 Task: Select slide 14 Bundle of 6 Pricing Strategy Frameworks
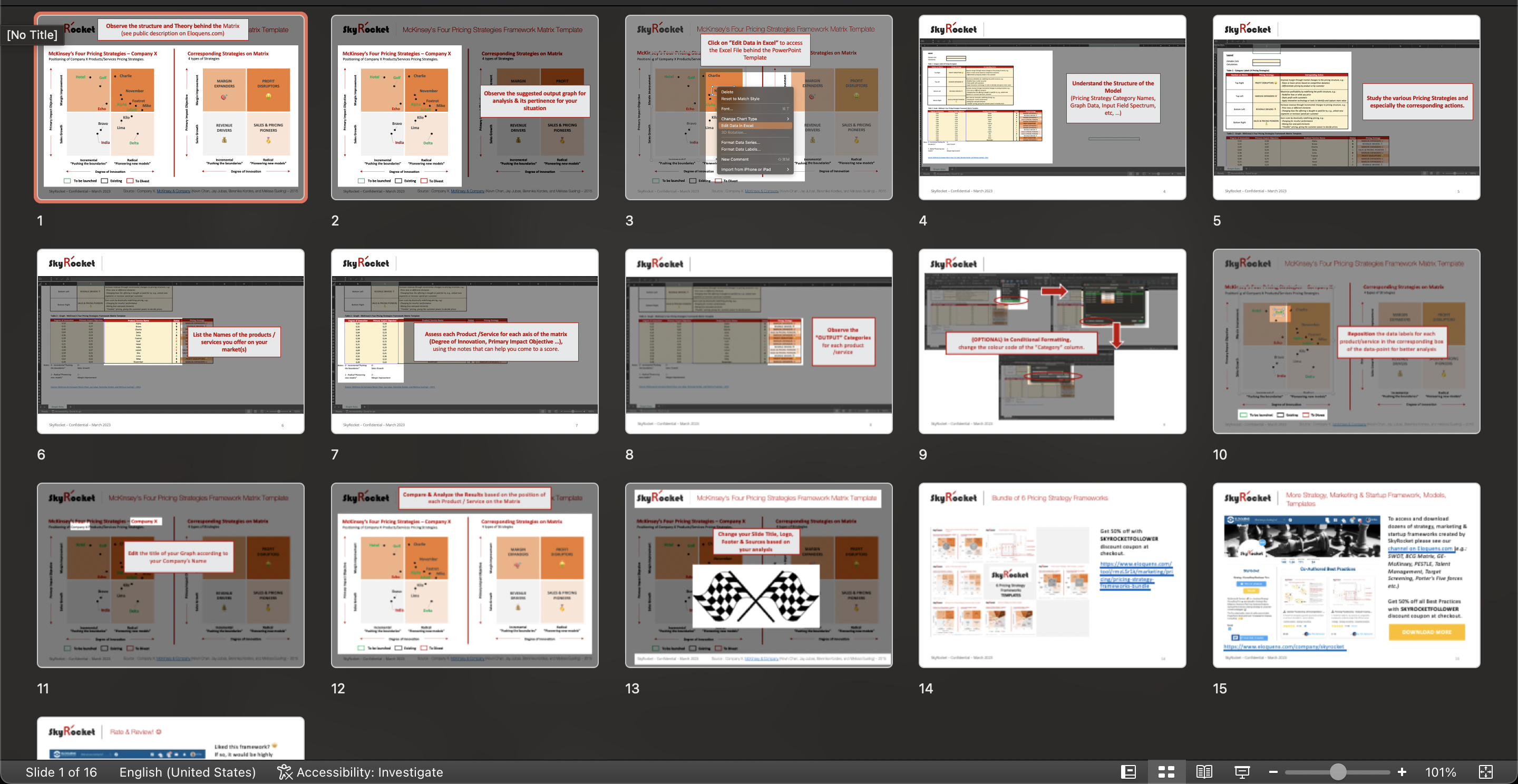(1053, 575)
